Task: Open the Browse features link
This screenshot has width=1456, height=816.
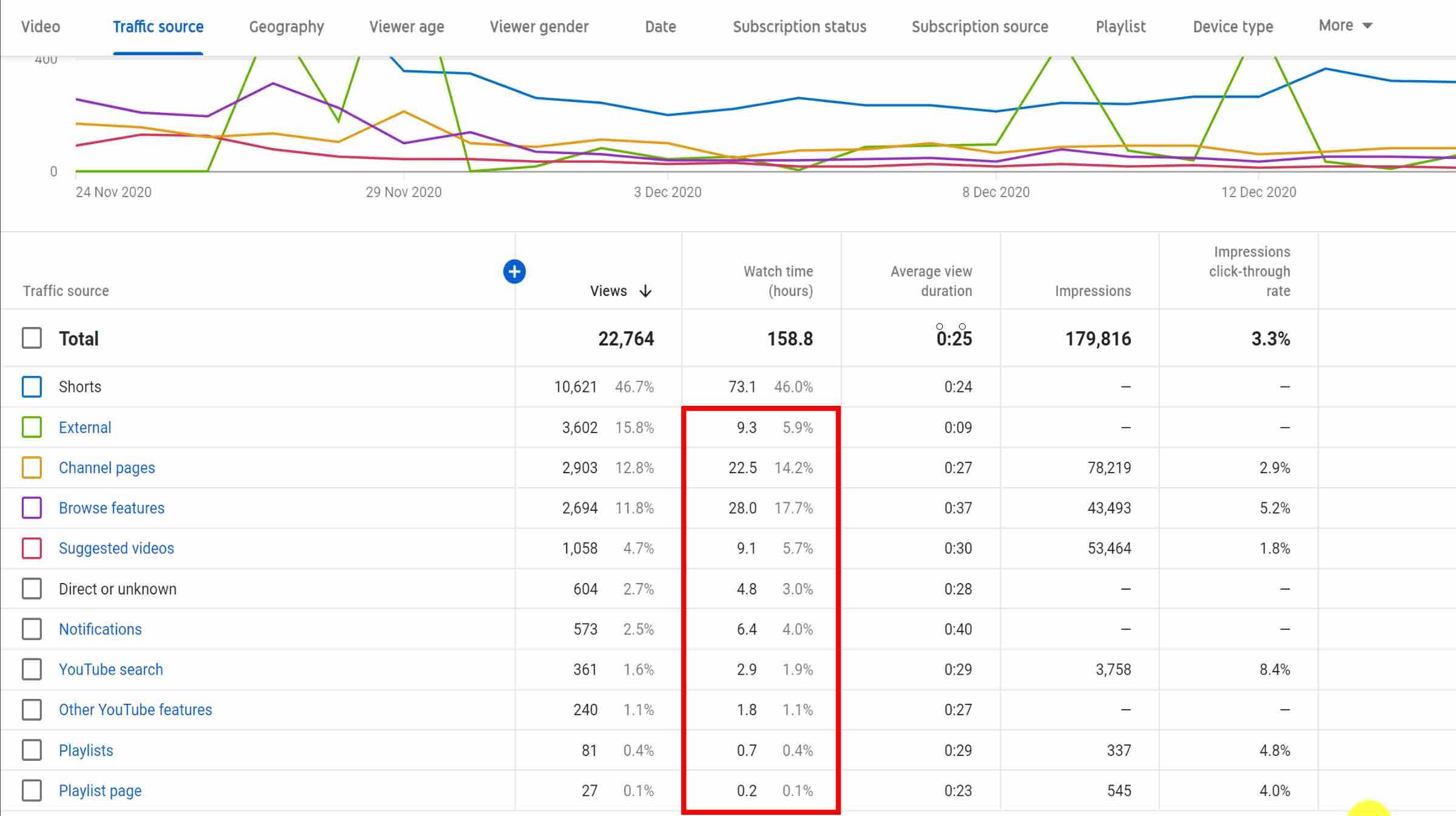Action: (112, 508)
